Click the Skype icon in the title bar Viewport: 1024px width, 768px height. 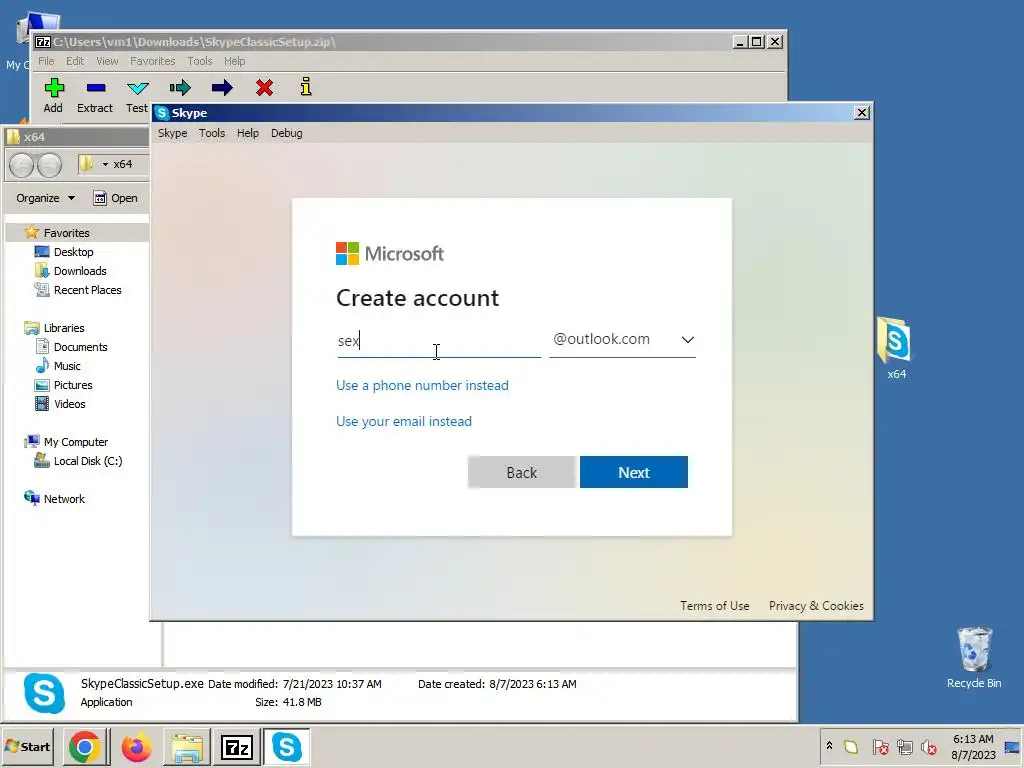click(162, 113)
